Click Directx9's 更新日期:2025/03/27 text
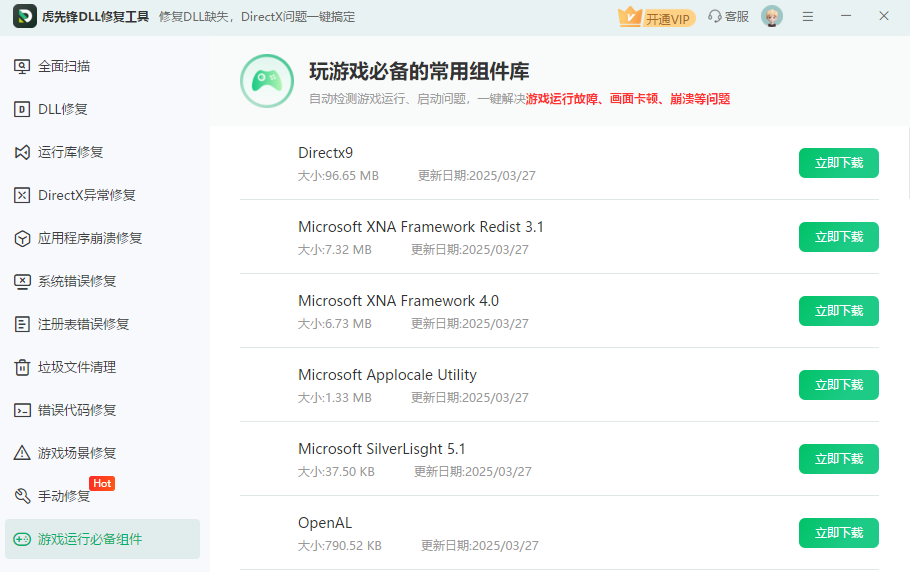This screenshot has height=572, width=910. [476, 176]
